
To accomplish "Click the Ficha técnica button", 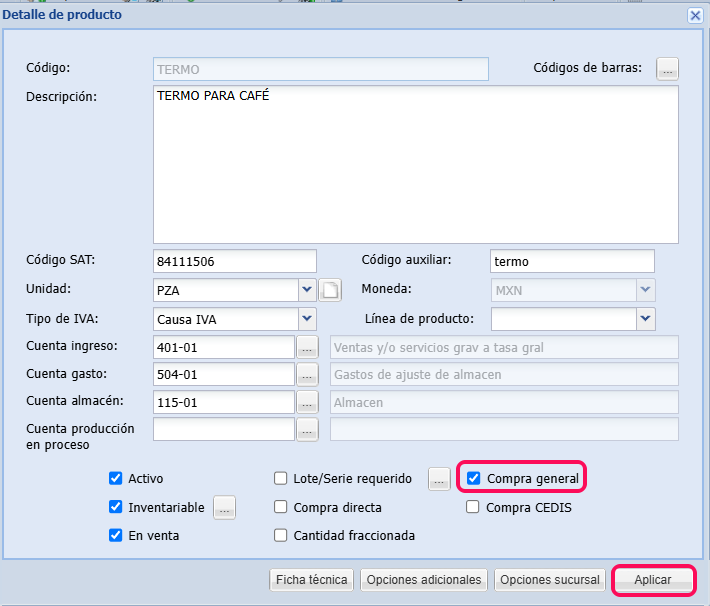I will (x=312, y=580).
